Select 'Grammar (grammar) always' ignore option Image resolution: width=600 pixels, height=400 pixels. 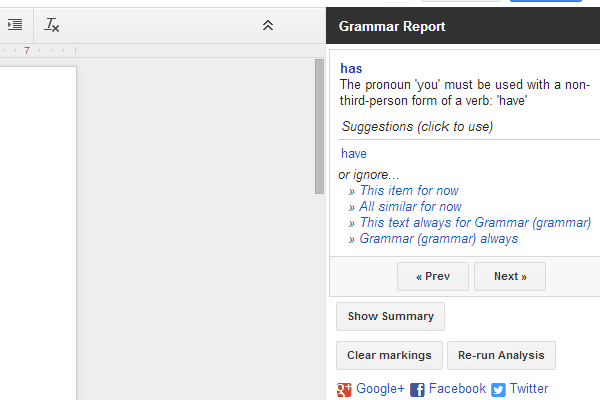tap(439, 238)
